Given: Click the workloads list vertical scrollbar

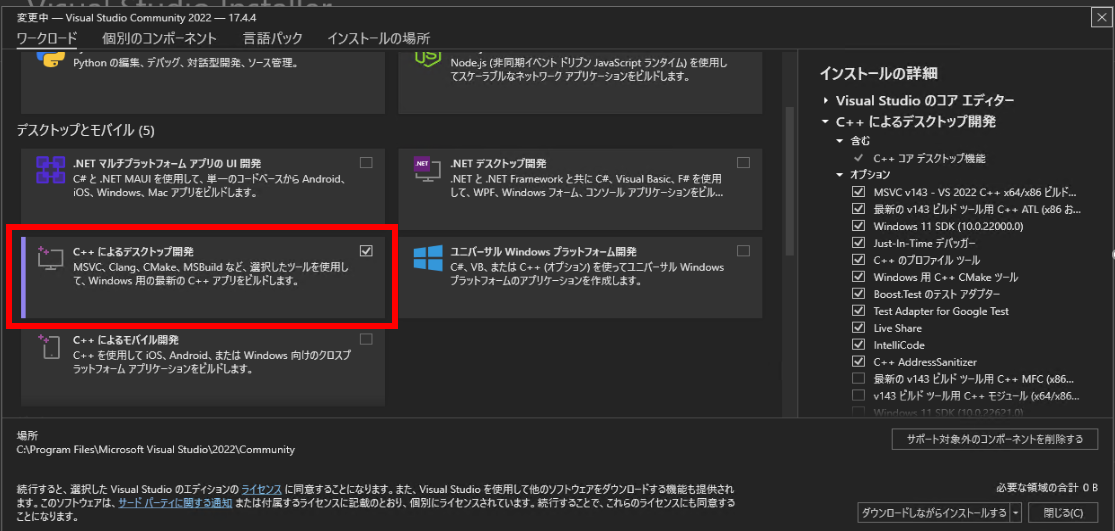Looking at the screenshot, I should (x=788, y=181).
